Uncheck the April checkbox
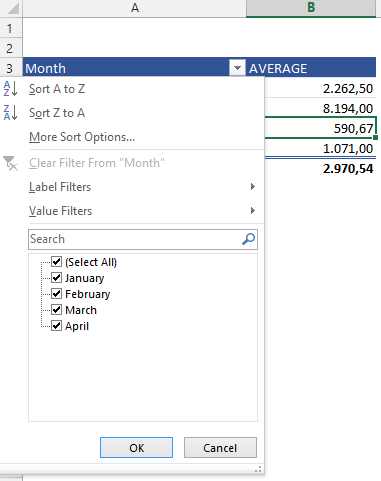 pos(56,326)
